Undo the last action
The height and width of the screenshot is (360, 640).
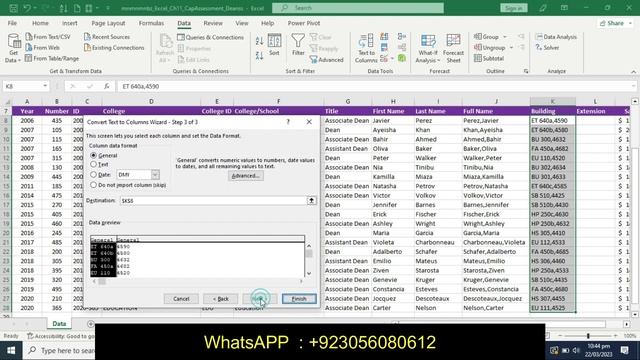pos(27,8)
